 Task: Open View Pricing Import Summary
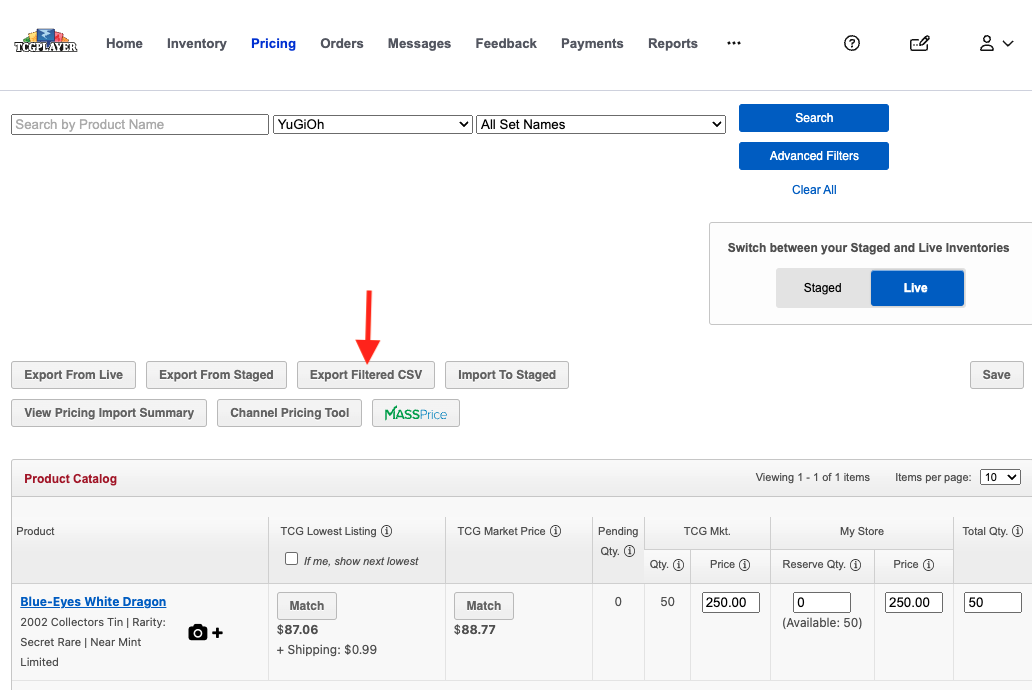coord(109,413)
